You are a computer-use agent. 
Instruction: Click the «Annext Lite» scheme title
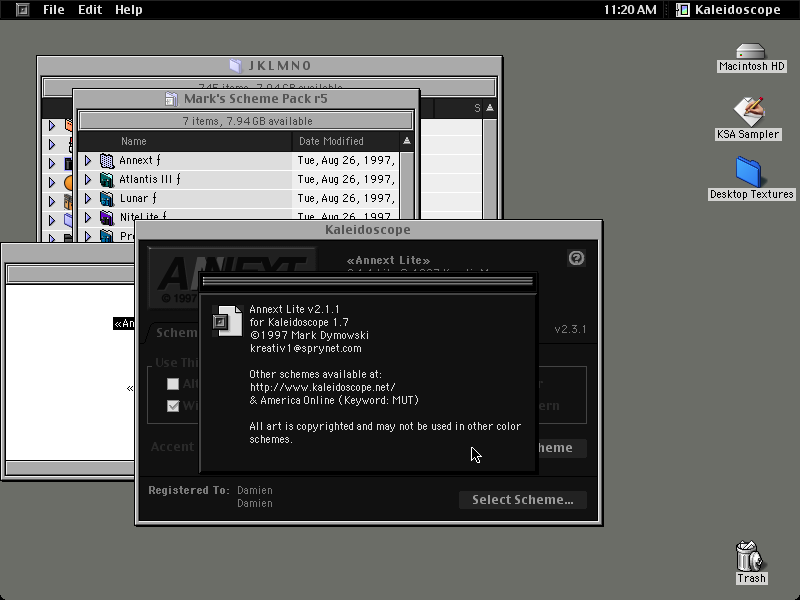(x=388, y=261)
